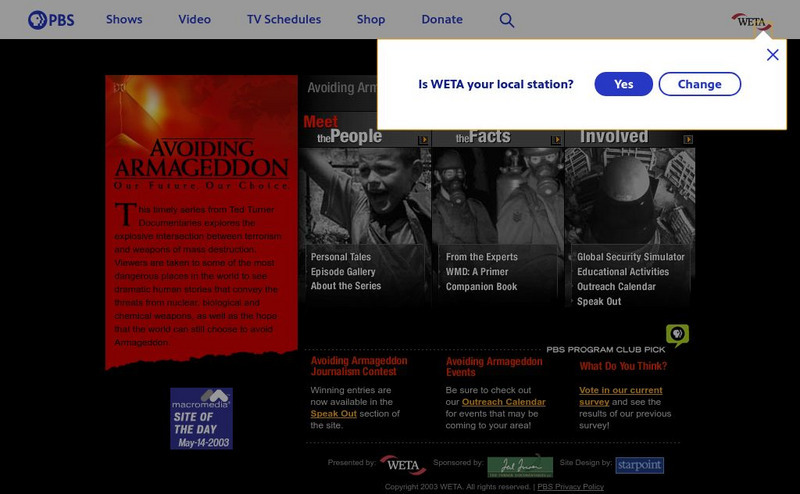Click the Vote in our current survey link

point(620,396)
